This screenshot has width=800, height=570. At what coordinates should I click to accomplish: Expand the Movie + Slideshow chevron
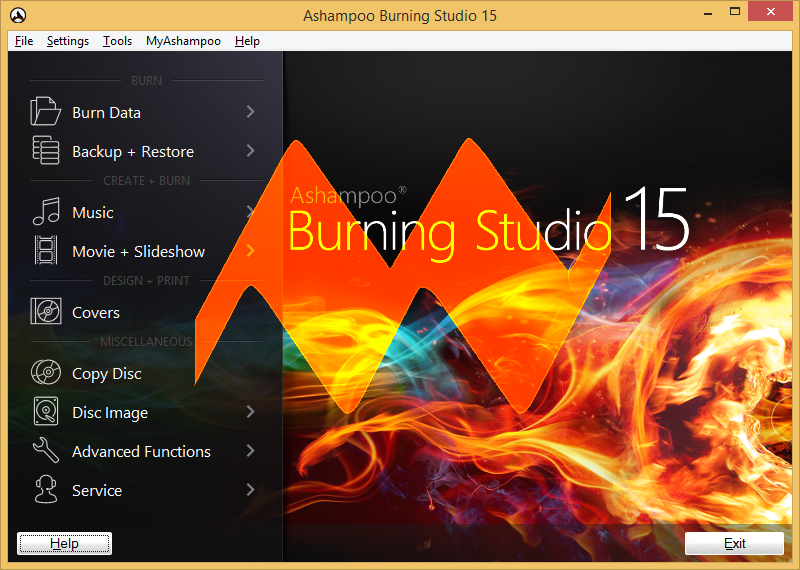coord(251,251)
